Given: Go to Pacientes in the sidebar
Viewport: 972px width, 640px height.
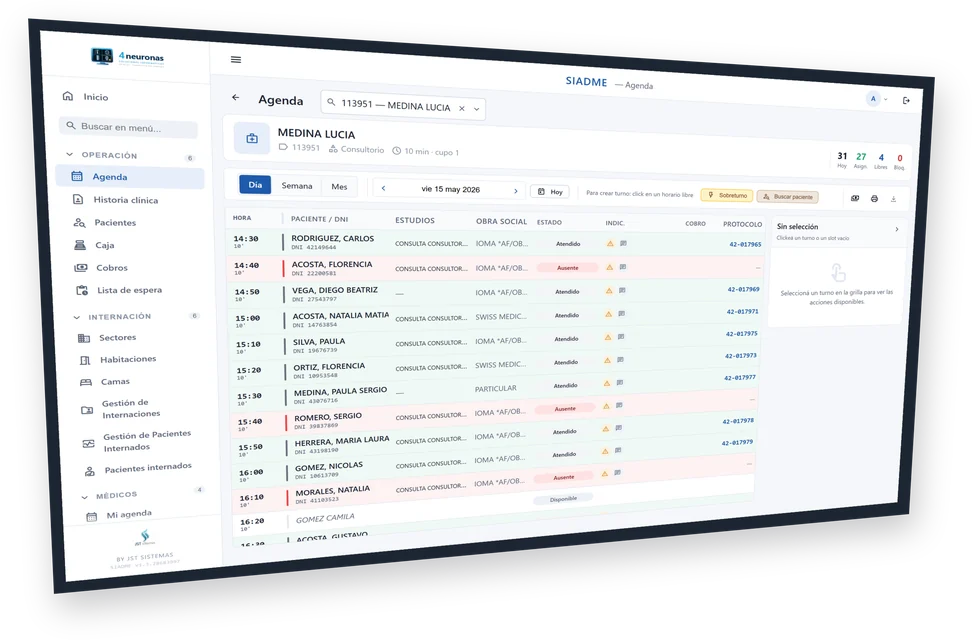Looking at the screenshot, I should pyautogui.click(x=115, y=223).
